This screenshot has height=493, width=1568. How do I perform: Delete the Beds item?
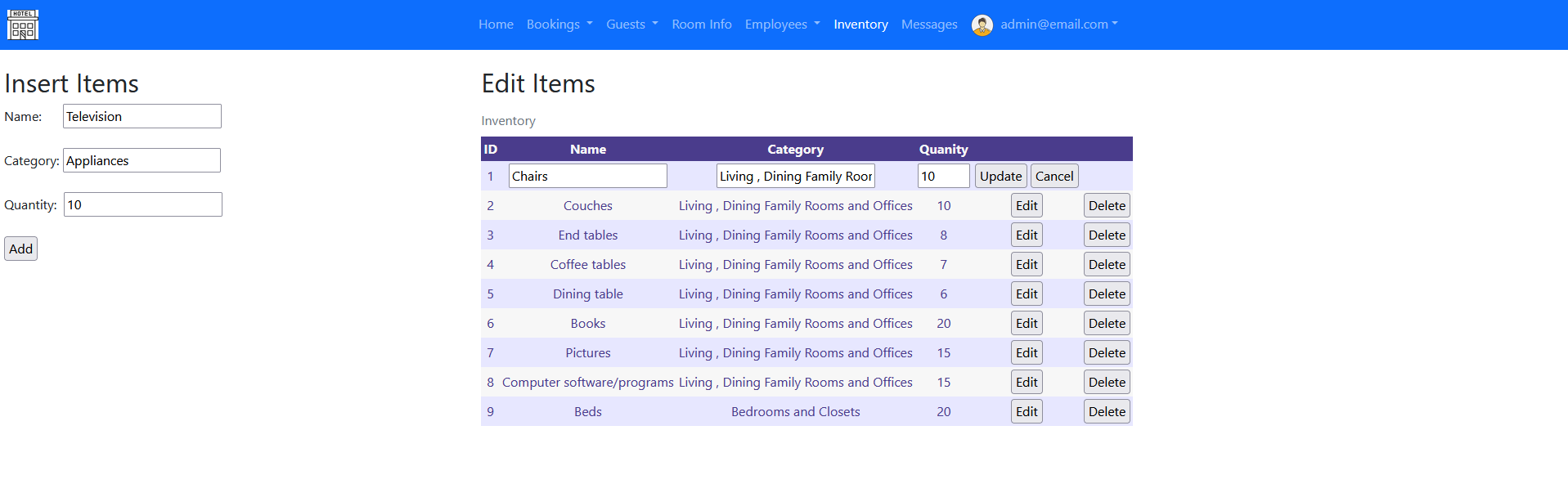(x=1106, y=412)
